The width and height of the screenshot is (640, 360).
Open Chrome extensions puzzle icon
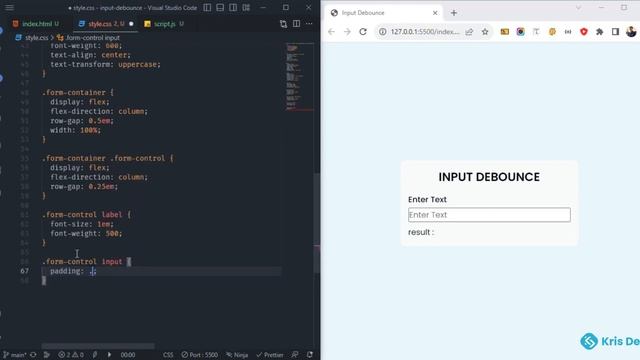(600, 31)
